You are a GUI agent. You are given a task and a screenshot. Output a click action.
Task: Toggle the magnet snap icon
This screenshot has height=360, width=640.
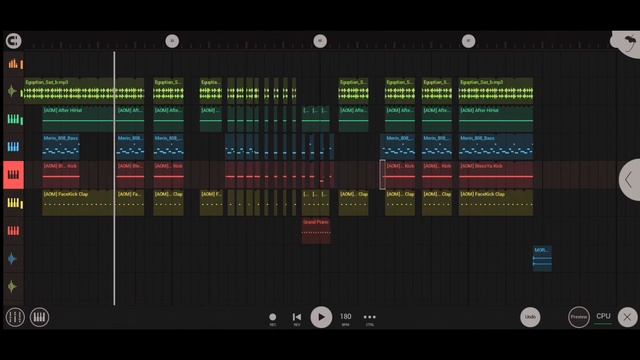click(13, 41)
